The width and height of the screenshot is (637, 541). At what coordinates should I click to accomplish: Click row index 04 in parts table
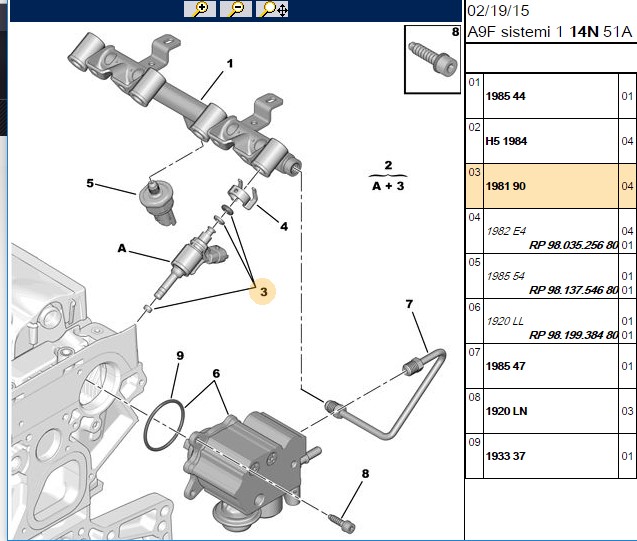click(x=474, y=217)
